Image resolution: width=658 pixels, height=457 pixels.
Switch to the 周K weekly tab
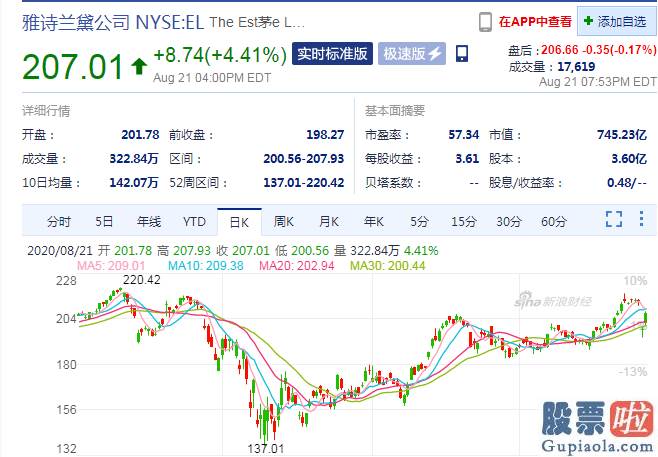pyautogui.click(x=284, y=221)
